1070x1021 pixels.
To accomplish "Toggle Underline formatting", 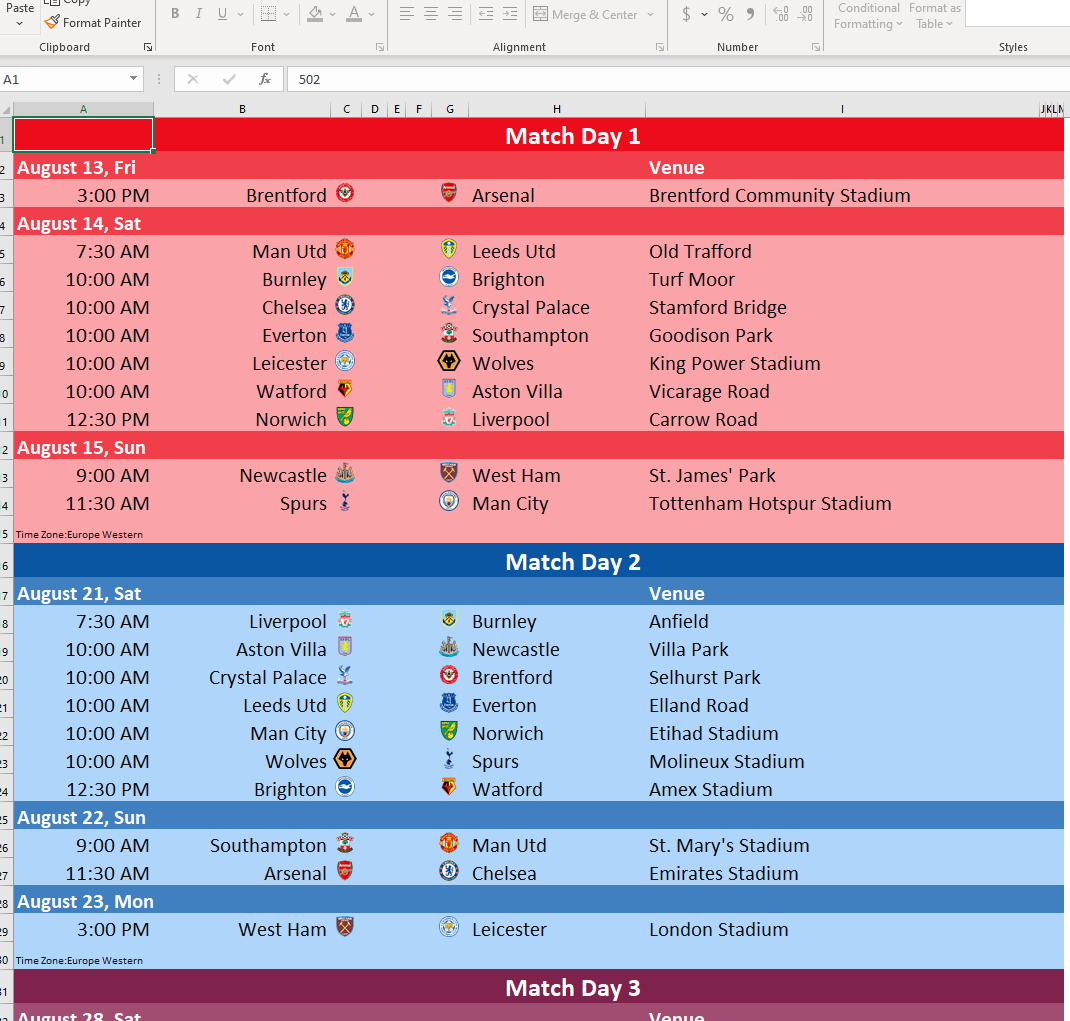I will pos(222,14).
